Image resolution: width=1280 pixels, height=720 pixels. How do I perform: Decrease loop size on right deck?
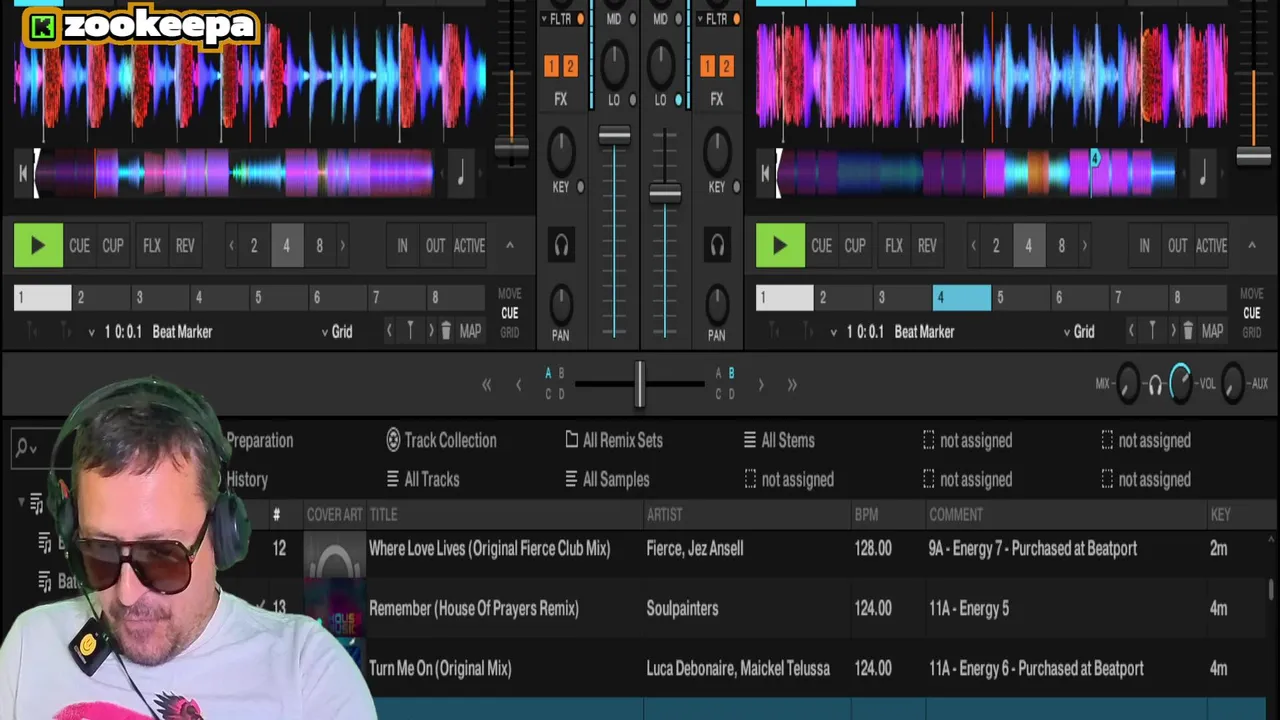[973, 246]
